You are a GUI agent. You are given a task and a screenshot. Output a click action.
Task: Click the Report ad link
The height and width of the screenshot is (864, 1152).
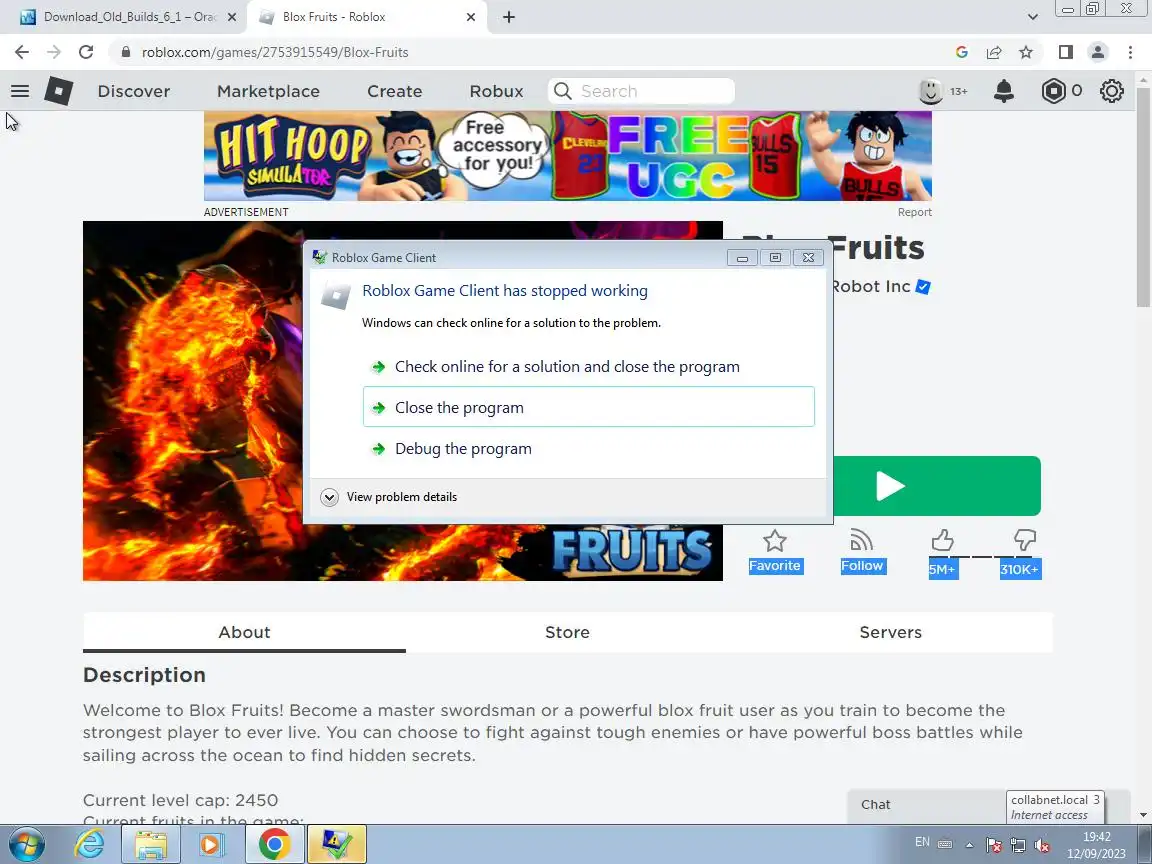(x=914, y=212)
